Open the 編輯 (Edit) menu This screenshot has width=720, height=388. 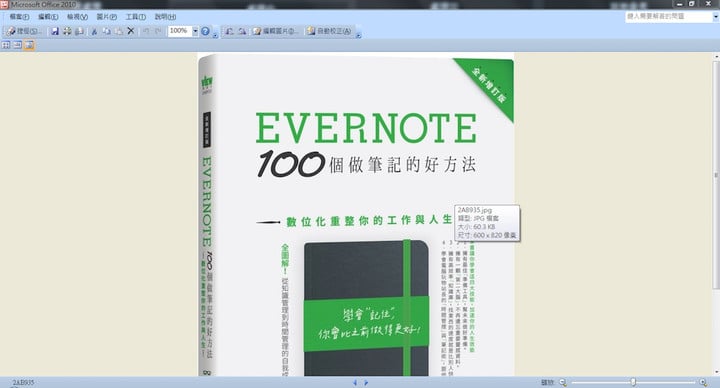(48, 17)
